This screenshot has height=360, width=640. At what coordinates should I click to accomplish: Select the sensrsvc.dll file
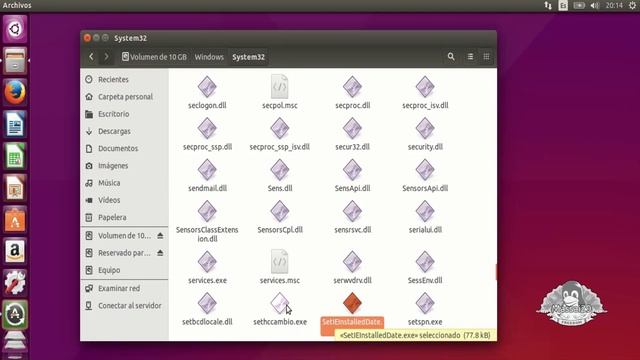pos(352,217)
